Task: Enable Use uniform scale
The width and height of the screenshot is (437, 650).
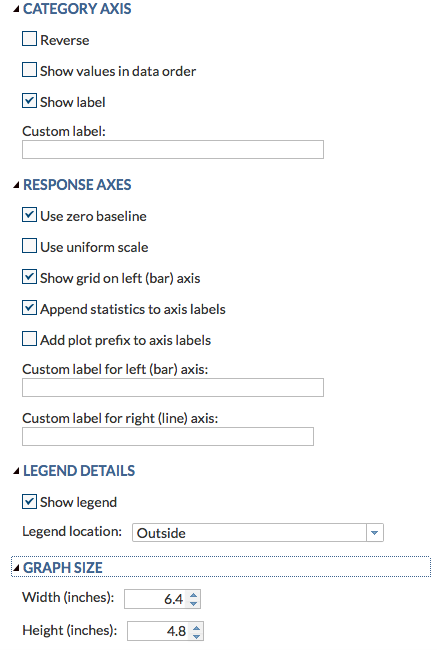Action: [x=29, y=246]
